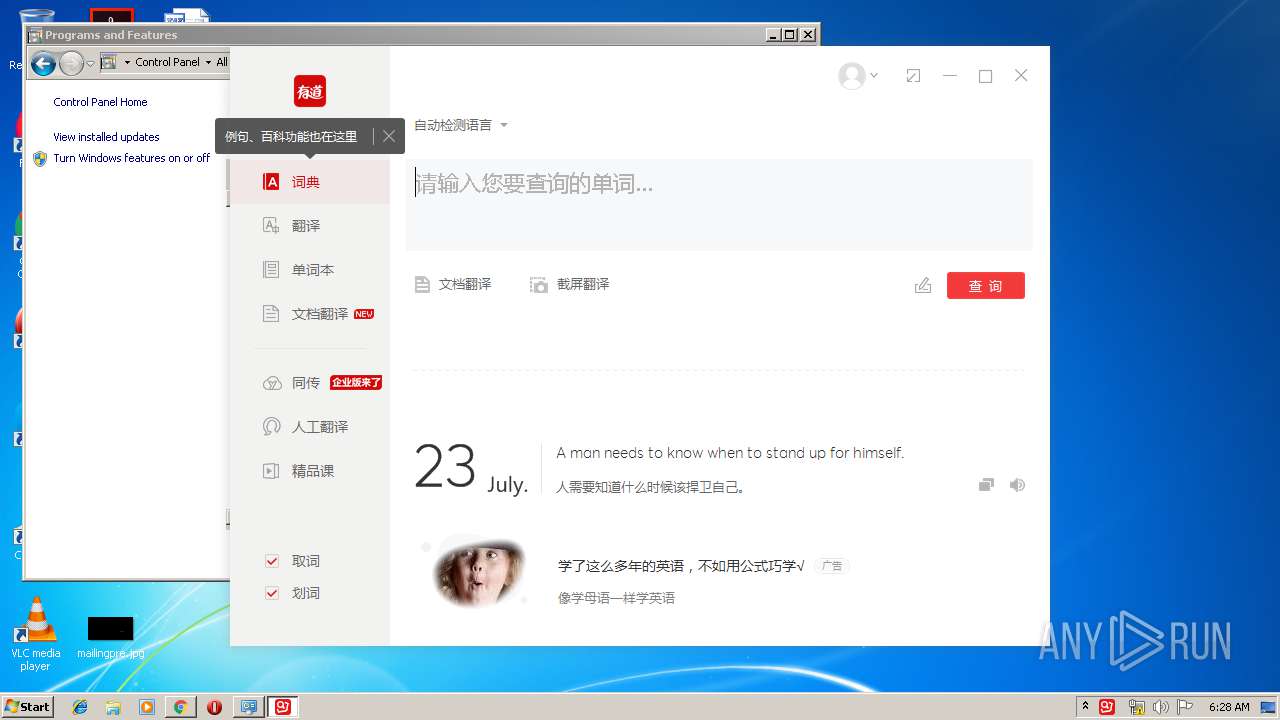This screenshot has width=1280, height=720.
Task: Switch to mini window mode icon
Action: 913,76
